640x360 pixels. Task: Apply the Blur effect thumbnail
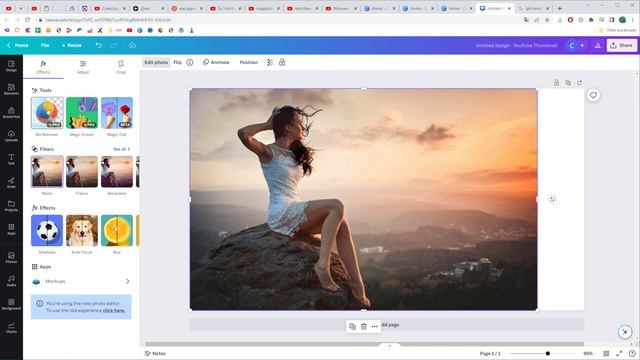point(117,231)
